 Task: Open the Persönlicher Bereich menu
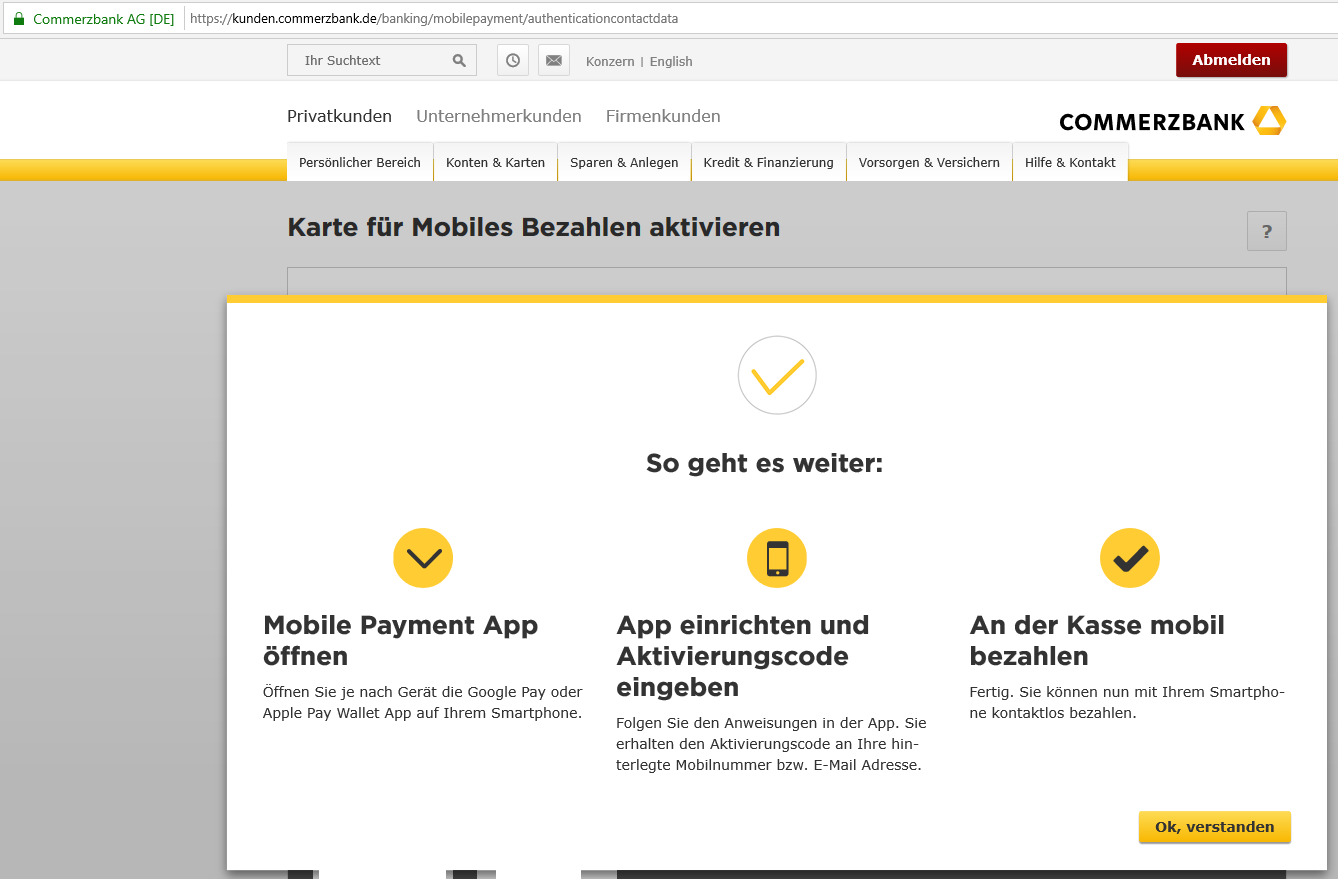[x=360, y=163]
